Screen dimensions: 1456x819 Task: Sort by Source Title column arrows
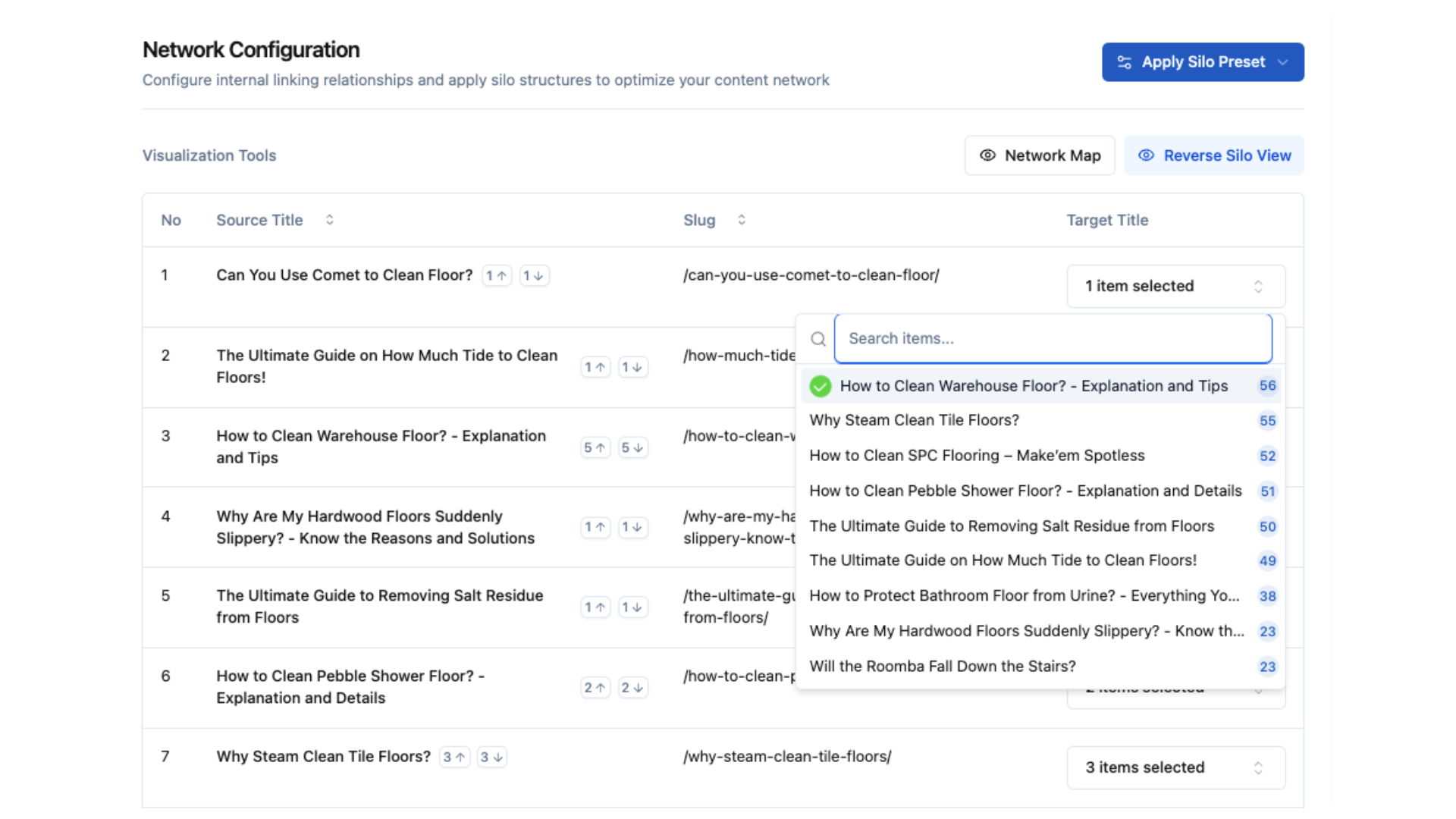pos(330,220)
